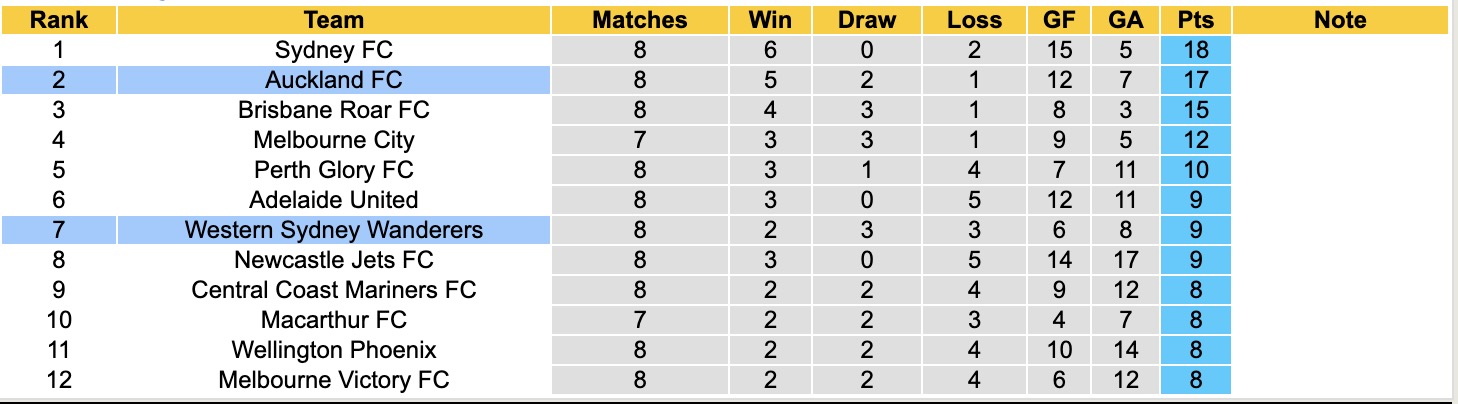
Task: Click the Rank column header
Action: (59, 20)
